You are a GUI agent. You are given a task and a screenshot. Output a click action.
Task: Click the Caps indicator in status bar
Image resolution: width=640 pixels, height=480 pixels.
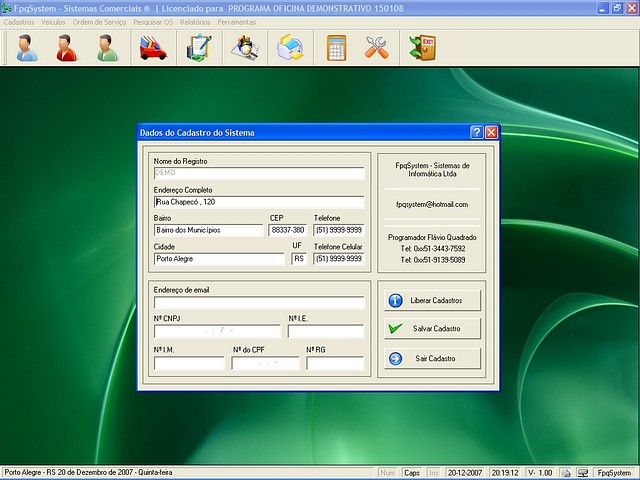point(412,473)
